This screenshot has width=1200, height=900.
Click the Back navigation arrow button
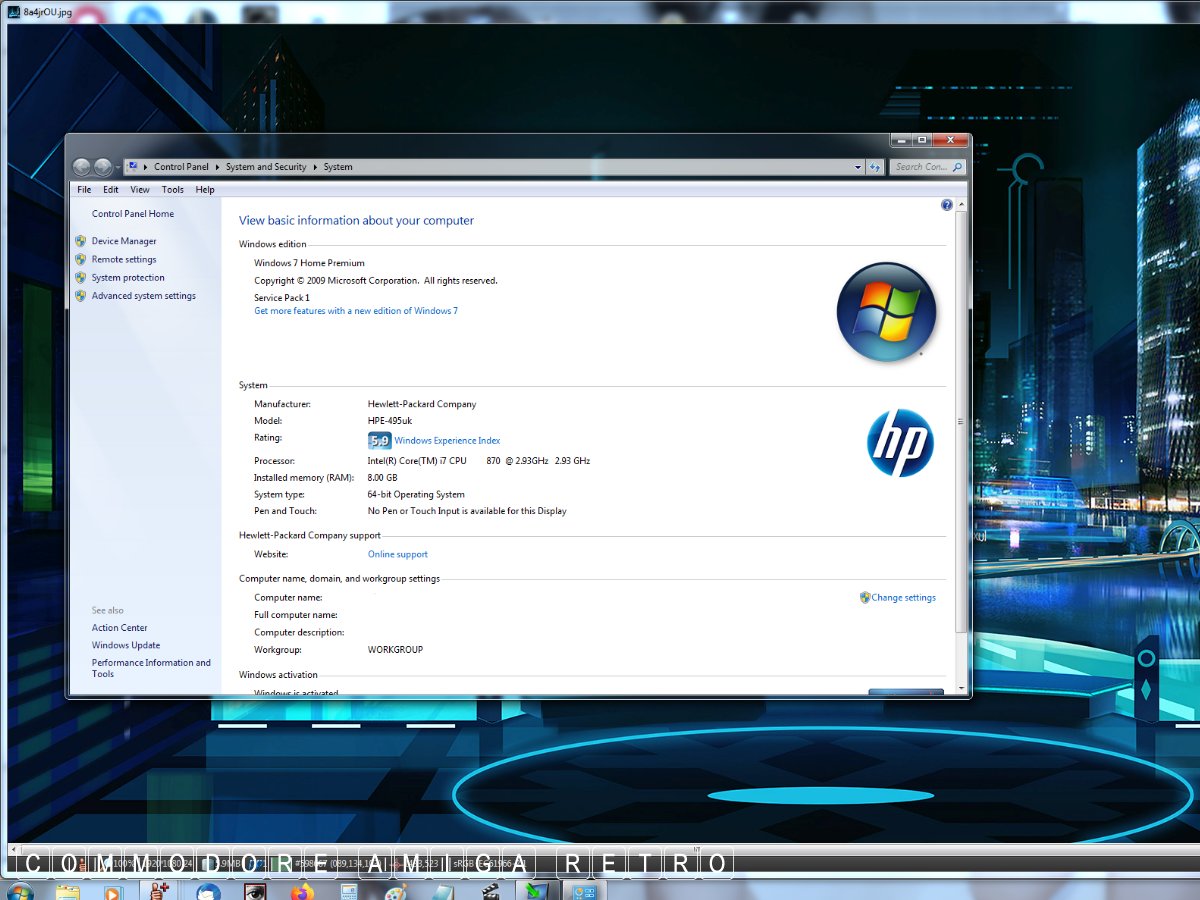(x=82, y=167)
